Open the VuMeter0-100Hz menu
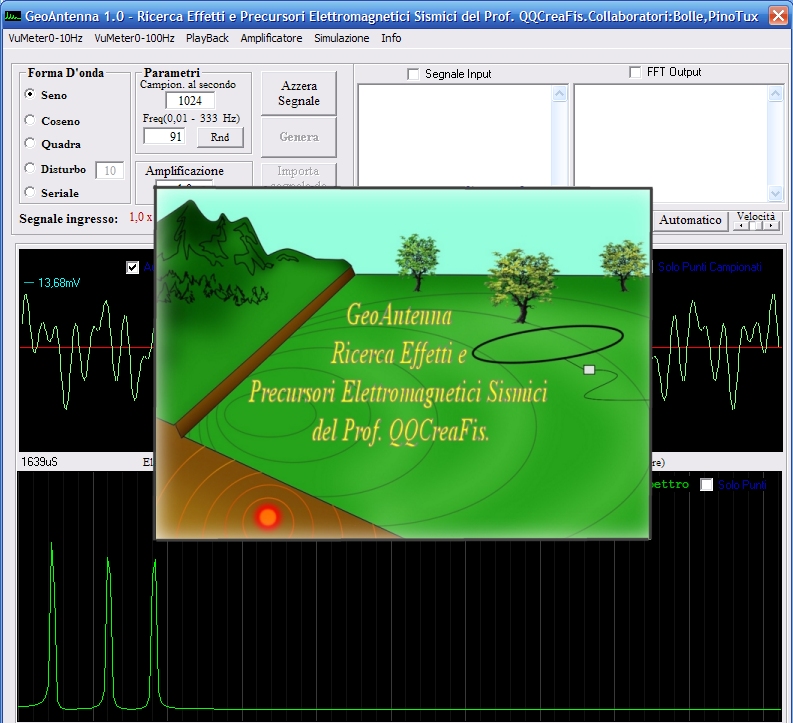Image resolution: width=793 pixels, height=723 pixels. click(x=134, y=38)
